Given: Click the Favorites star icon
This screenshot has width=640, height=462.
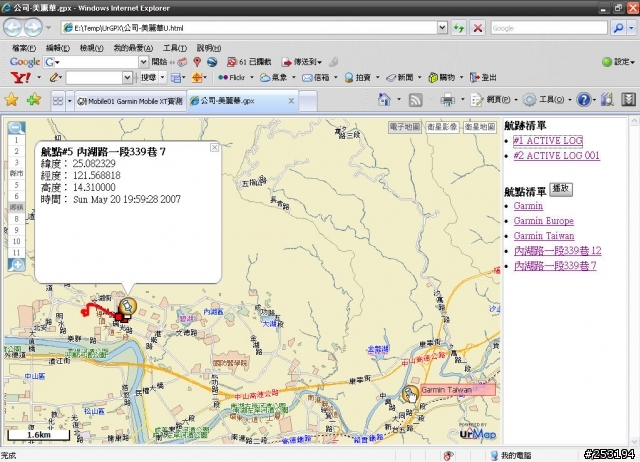Looking at the screenshot, I should (x=11, y=100).
